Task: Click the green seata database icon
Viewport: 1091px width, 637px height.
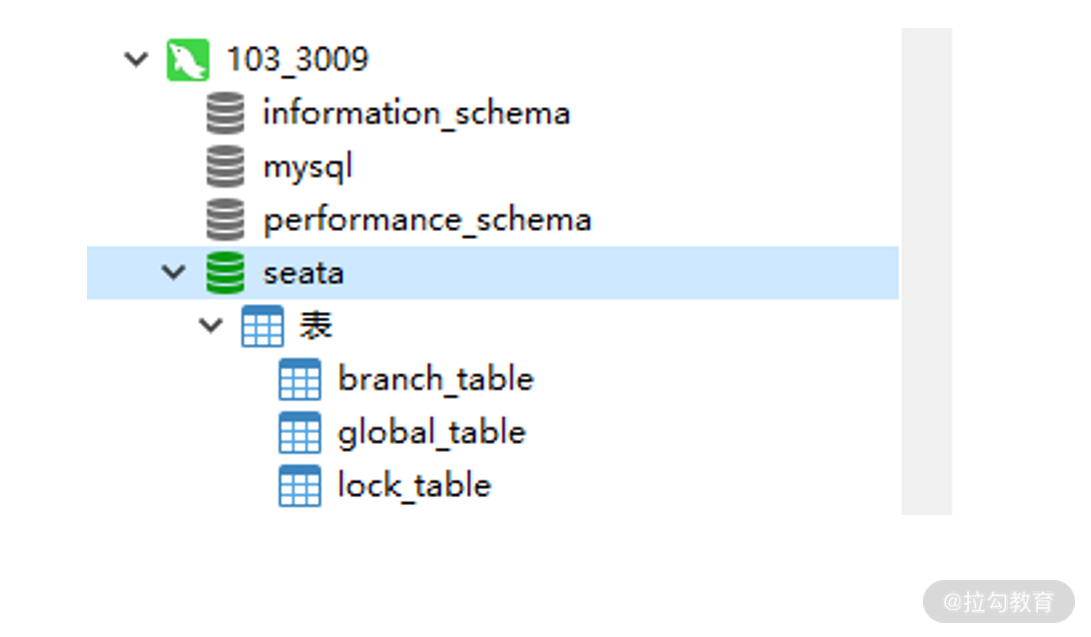Action: click(x=225, y=273)
